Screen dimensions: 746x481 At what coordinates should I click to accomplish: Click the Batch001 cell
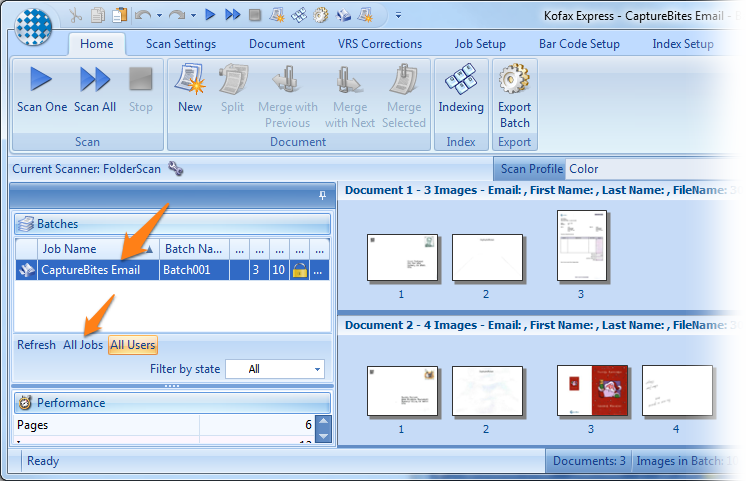[194, 270]
